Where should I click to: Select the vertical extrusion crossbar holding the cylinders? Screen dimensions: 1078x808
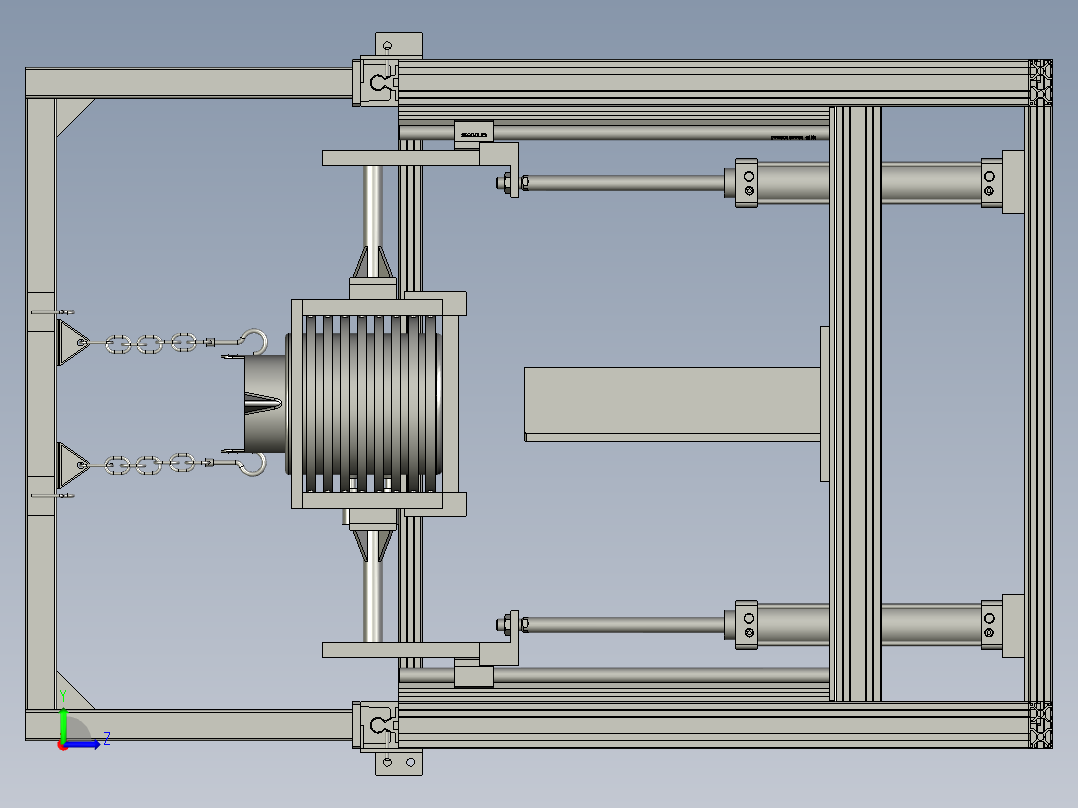855,404
